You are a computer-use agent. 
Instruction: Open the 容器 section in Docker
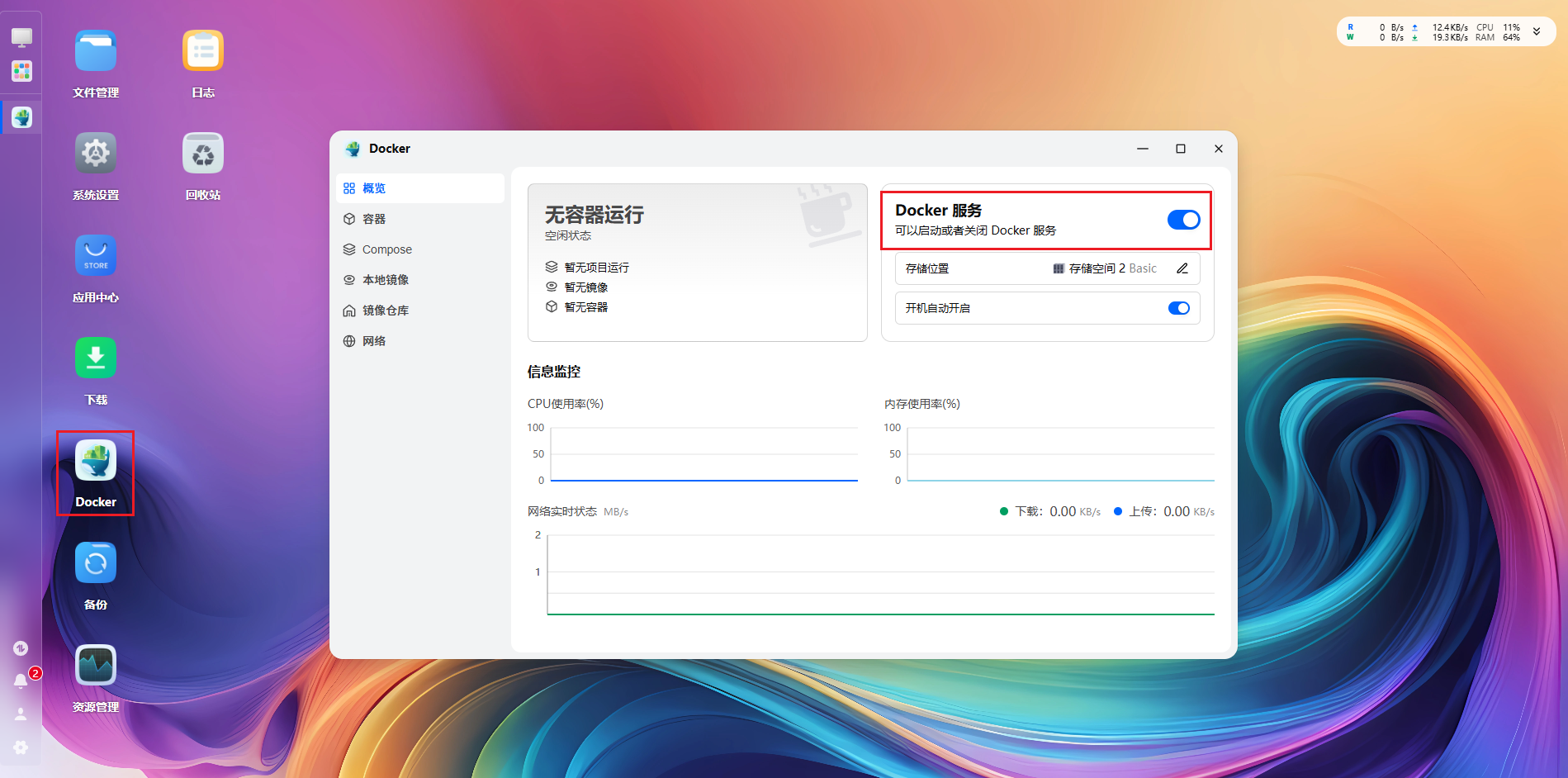click(420, 219)
